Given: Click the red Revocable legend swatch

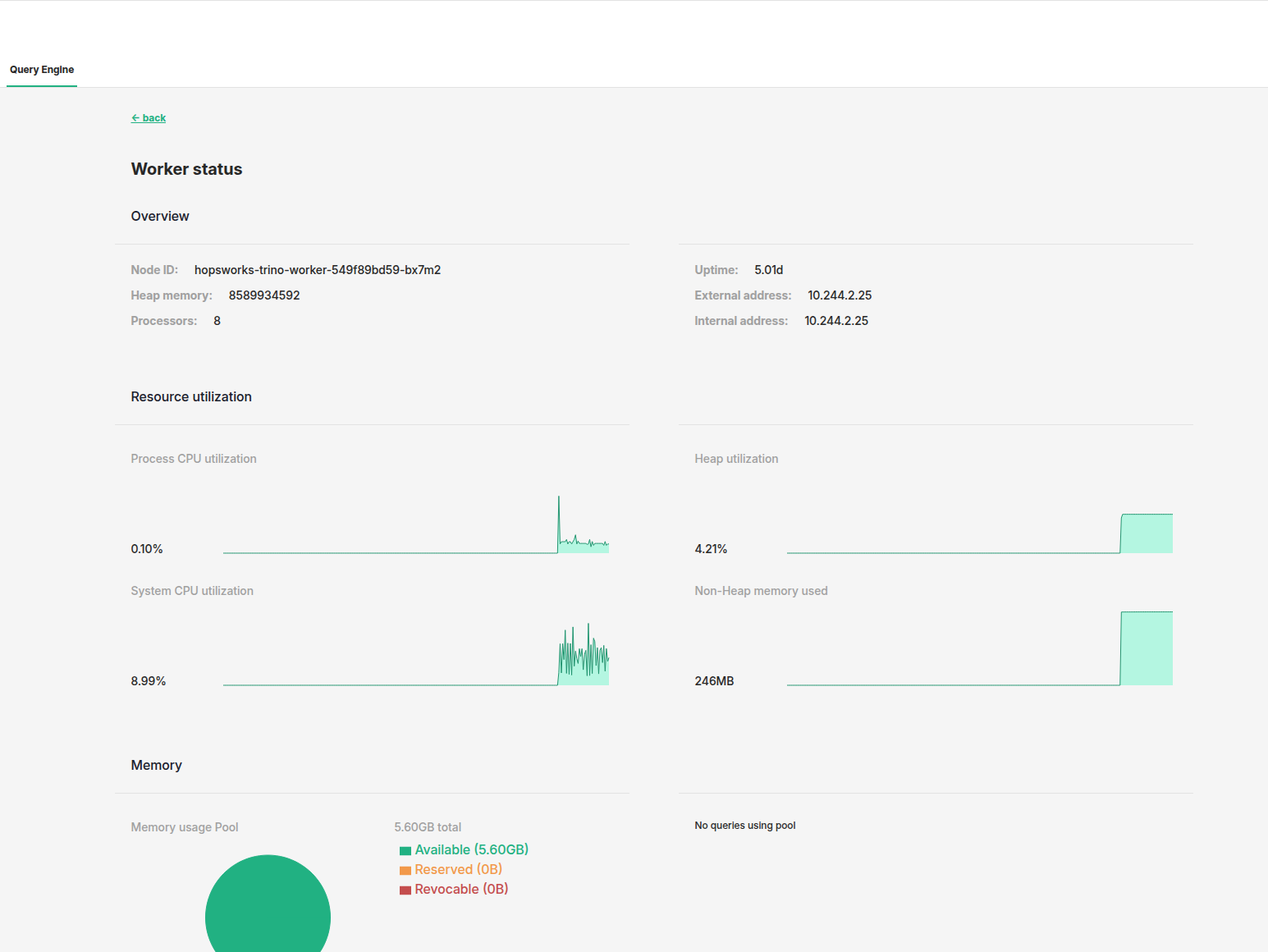Looking at the screenshot, I should pyautogui.click(x=405, y=890).
